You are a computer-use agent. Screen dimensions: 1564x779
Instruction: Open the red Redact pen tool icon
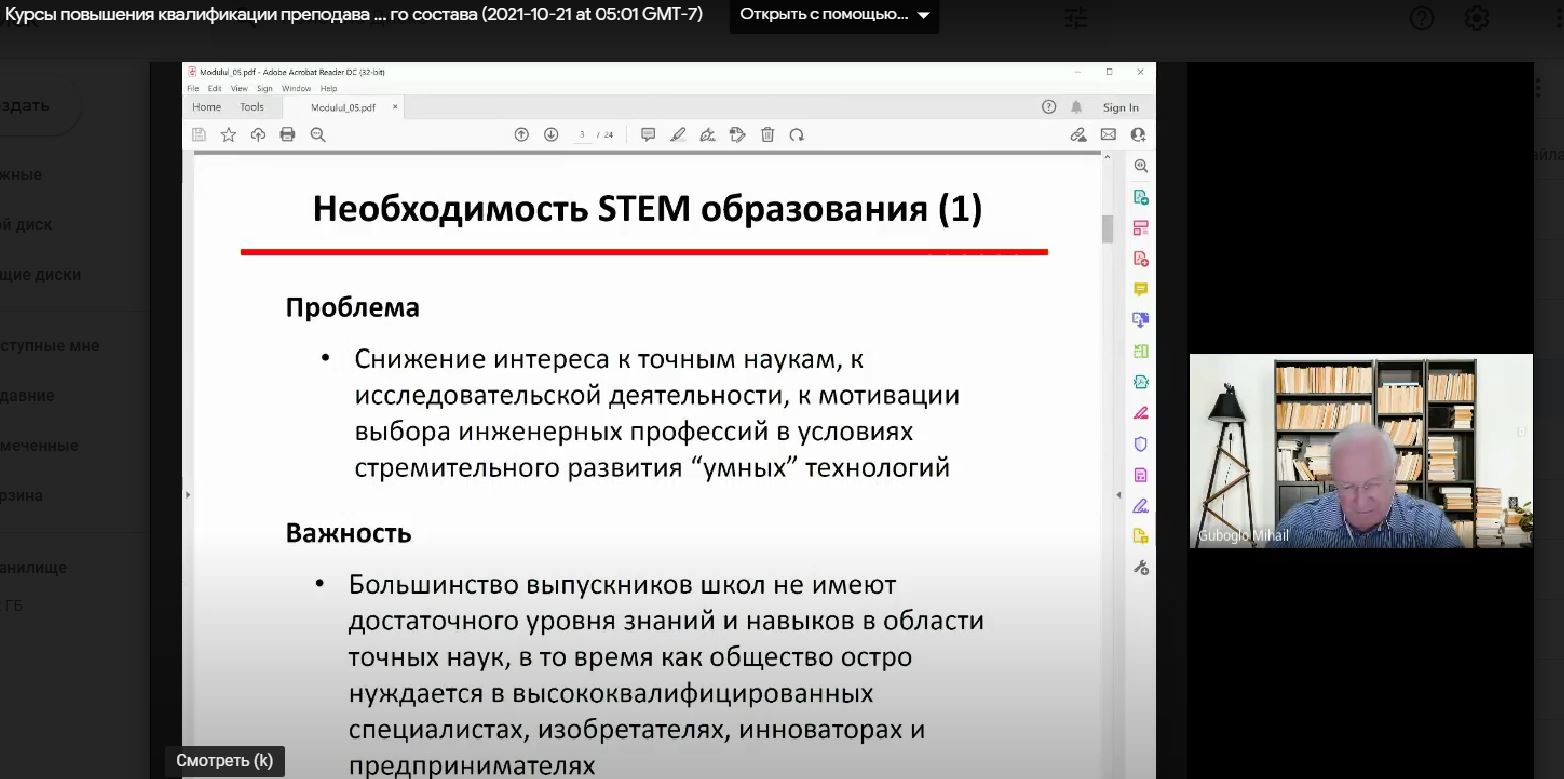click(x=1141, y=413)
